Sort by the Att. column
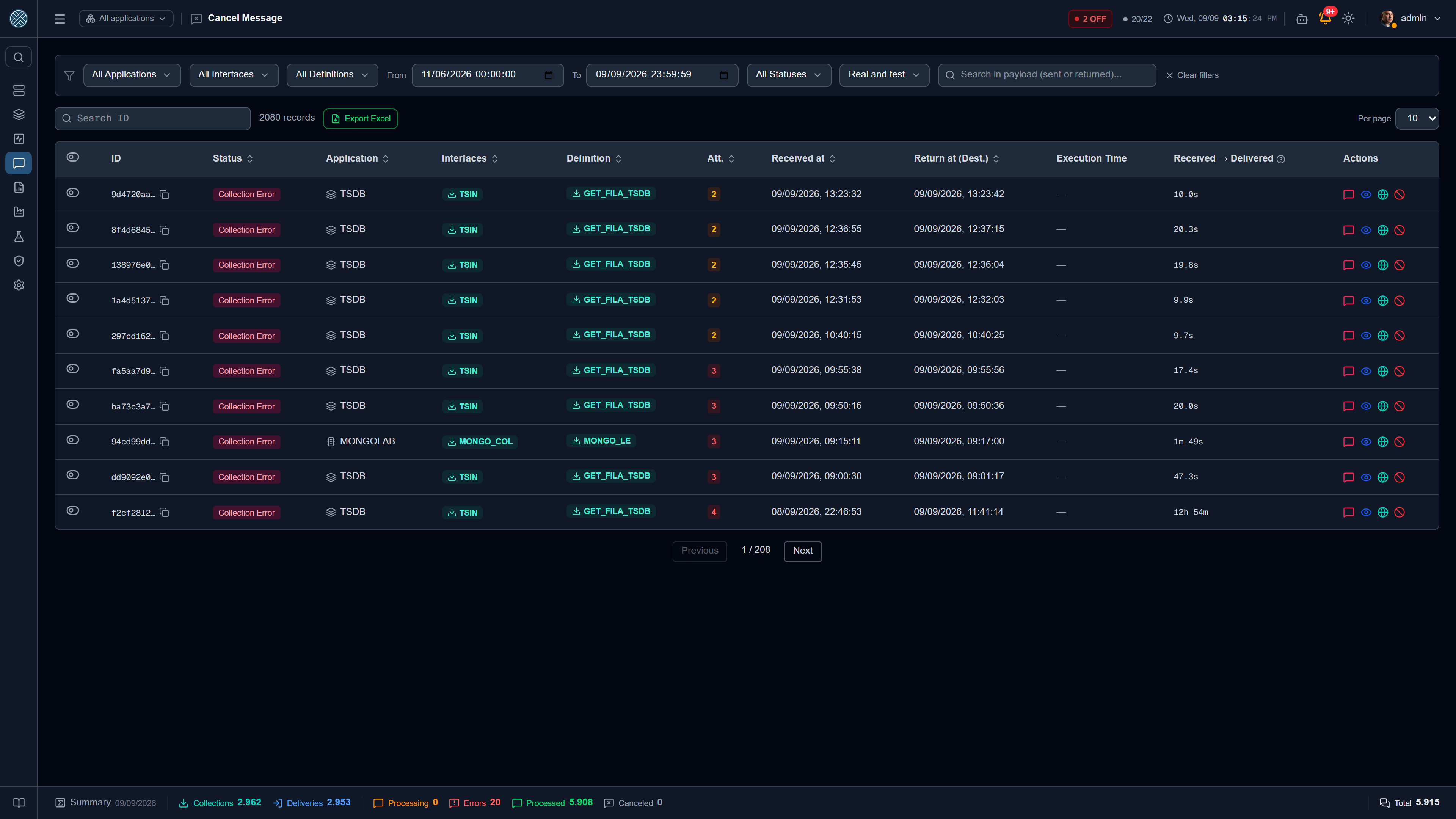Viewport: 1456px width, 819px height. coord(721,159)
